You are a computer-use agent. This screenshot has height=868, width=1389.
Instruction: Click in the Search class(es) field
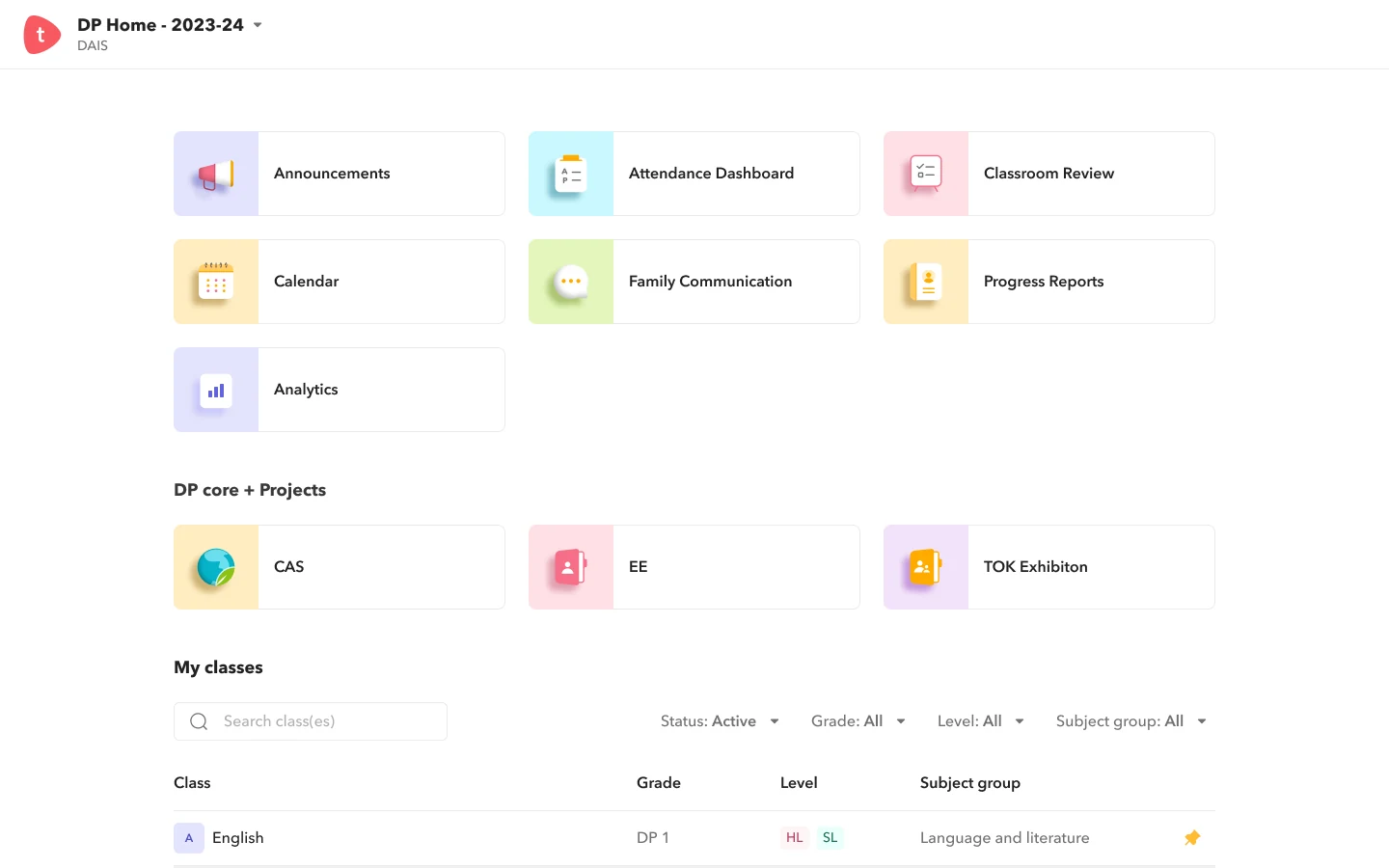click(x=311, y=721)
